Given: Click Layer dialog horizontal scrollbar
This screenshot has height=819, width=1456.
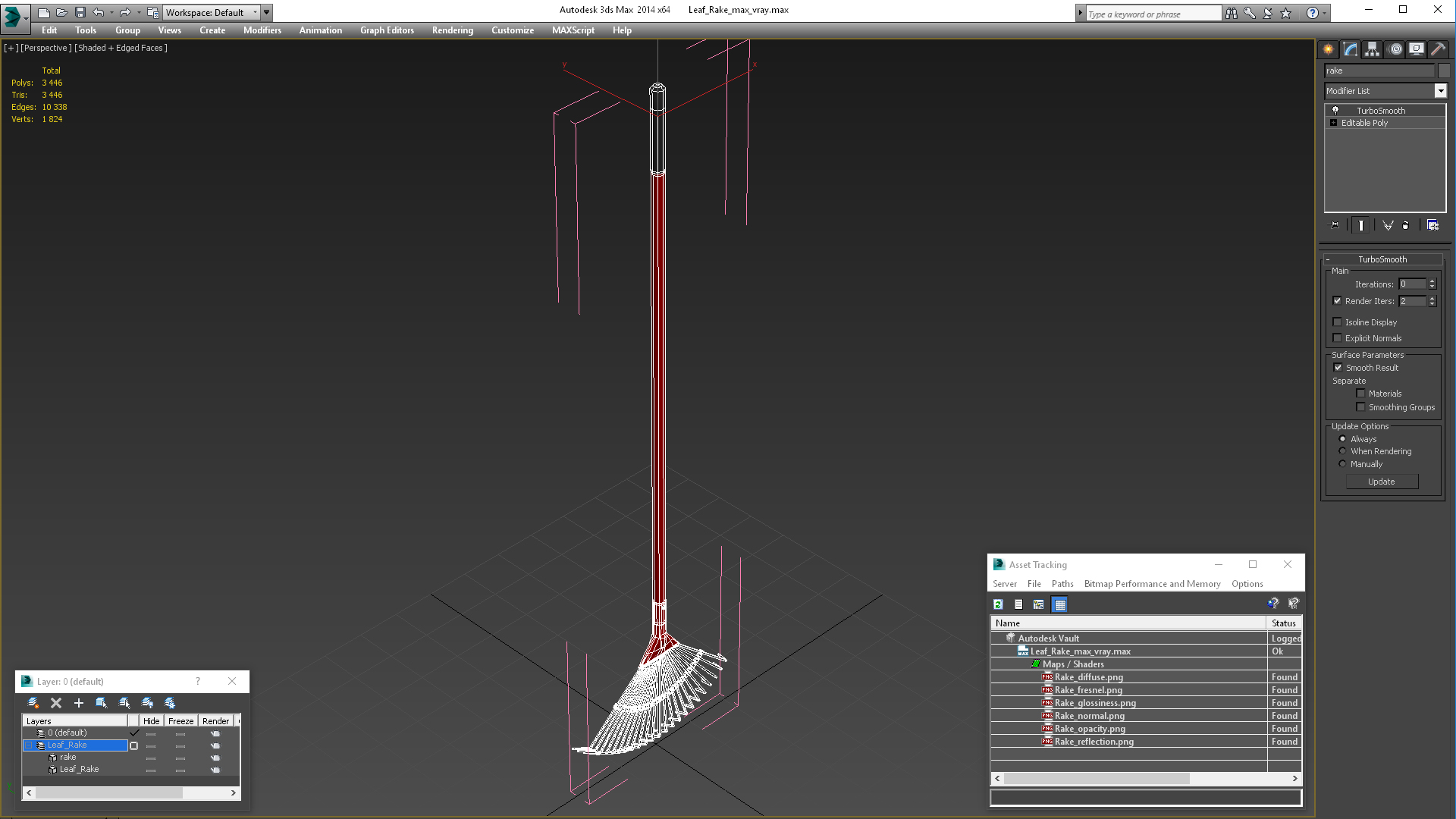Looking at the screenshot, I should click(131, 793).
